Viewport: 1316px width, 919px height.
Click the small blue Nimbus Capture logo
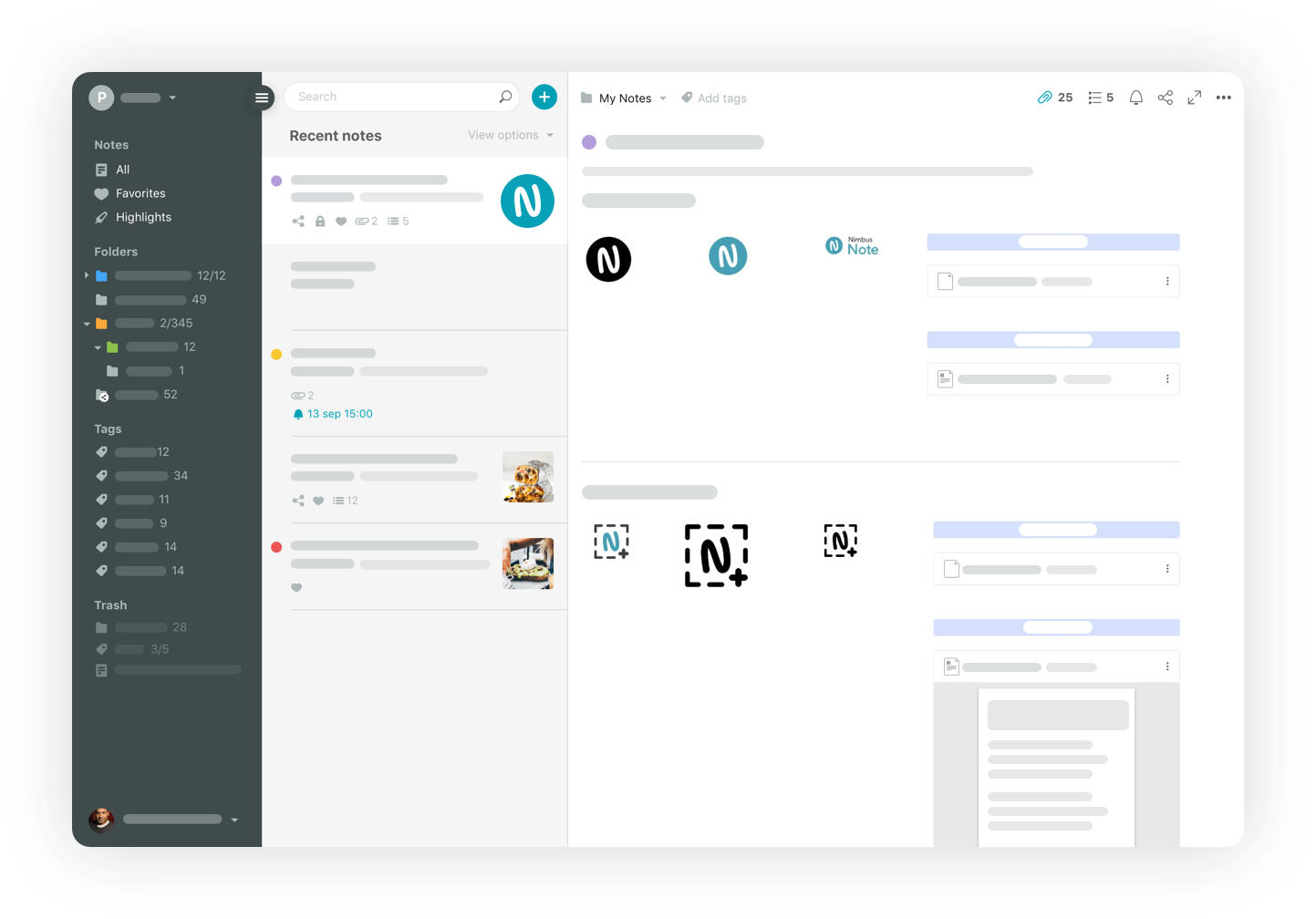[x=611, y=542]
